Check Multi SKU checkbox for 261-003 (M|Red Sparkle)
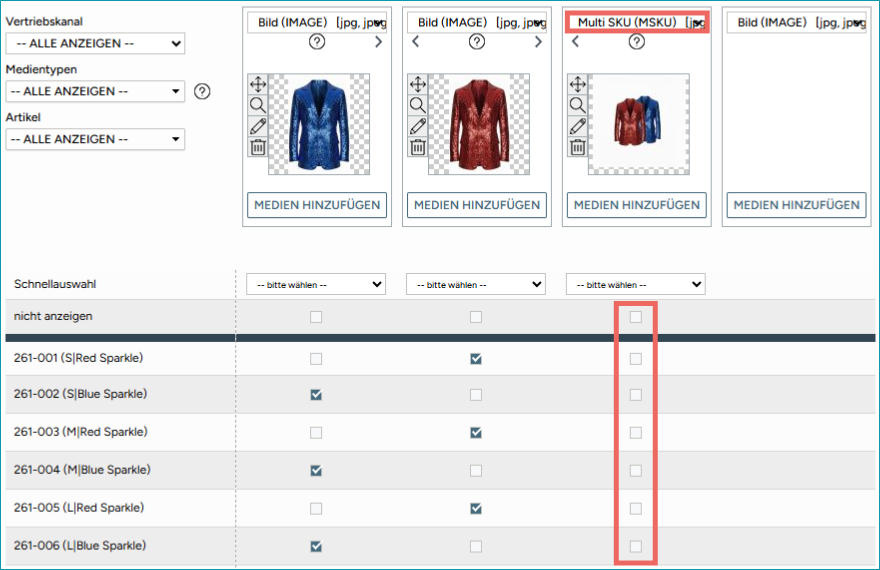 click(635, 433)
